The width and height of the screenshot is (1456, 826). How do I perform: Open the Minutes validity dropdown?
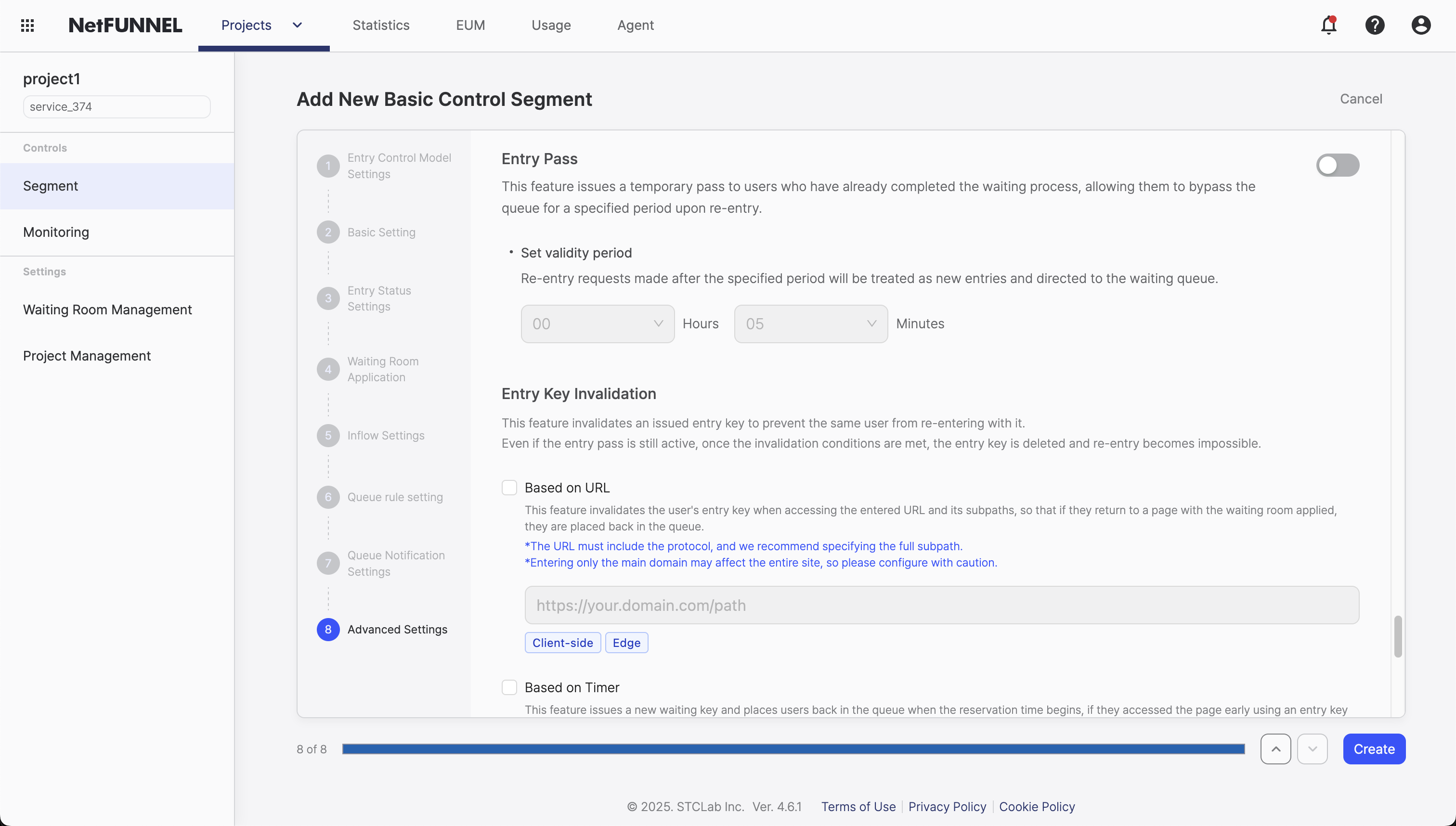pyautogui.click(x=810, y=324)
